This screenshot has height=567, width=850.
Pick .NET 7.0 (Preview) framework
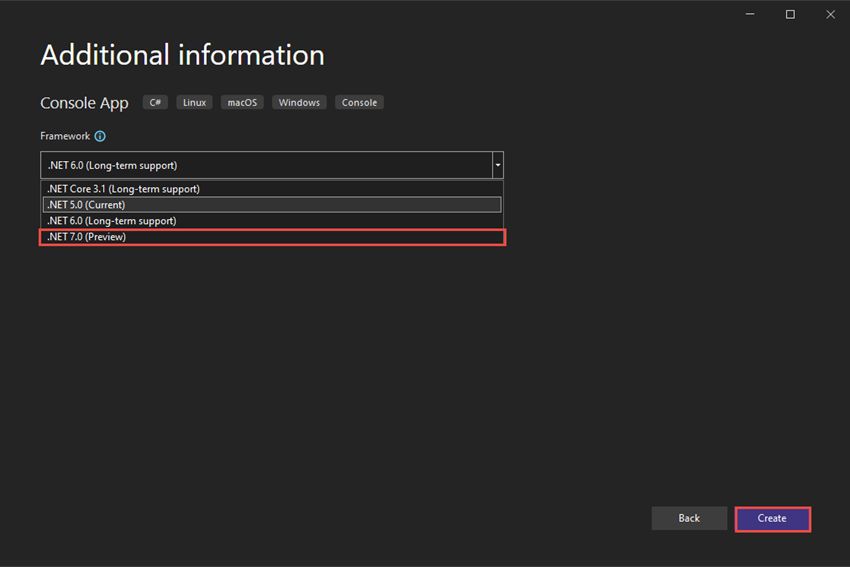(272, 237)
